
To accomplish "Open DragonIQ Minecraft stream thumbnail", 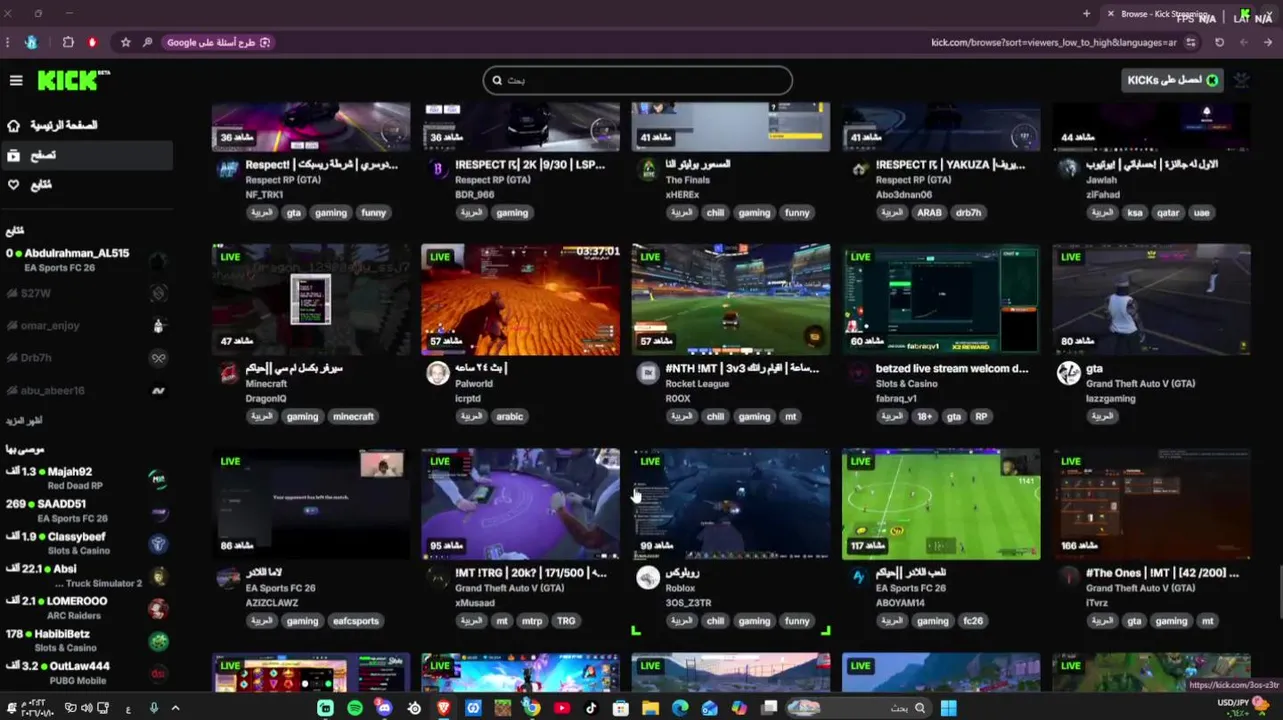I will click(311, 299).
